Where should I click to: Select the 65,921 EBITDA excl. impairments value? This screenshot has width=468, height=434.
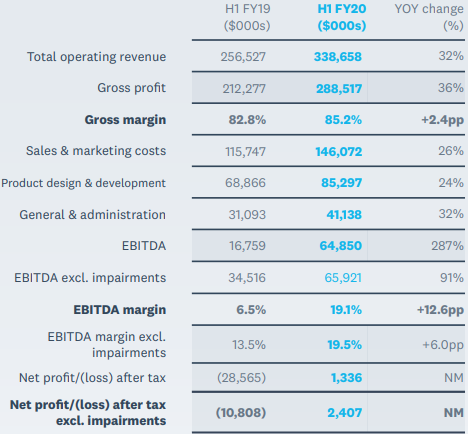tap(343, 278)
